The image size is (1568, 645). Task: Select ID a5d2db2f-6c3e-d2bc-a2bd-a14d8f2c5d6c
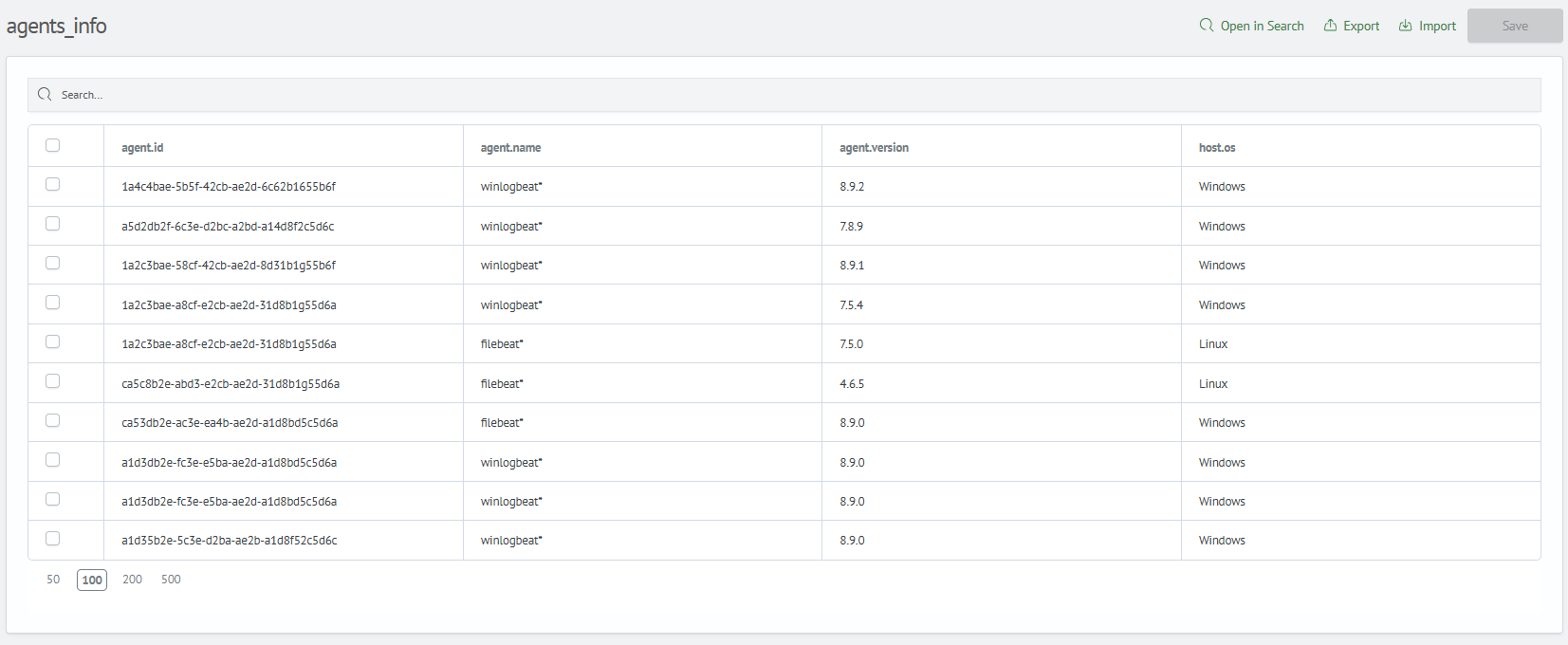(x=228, y=227)
